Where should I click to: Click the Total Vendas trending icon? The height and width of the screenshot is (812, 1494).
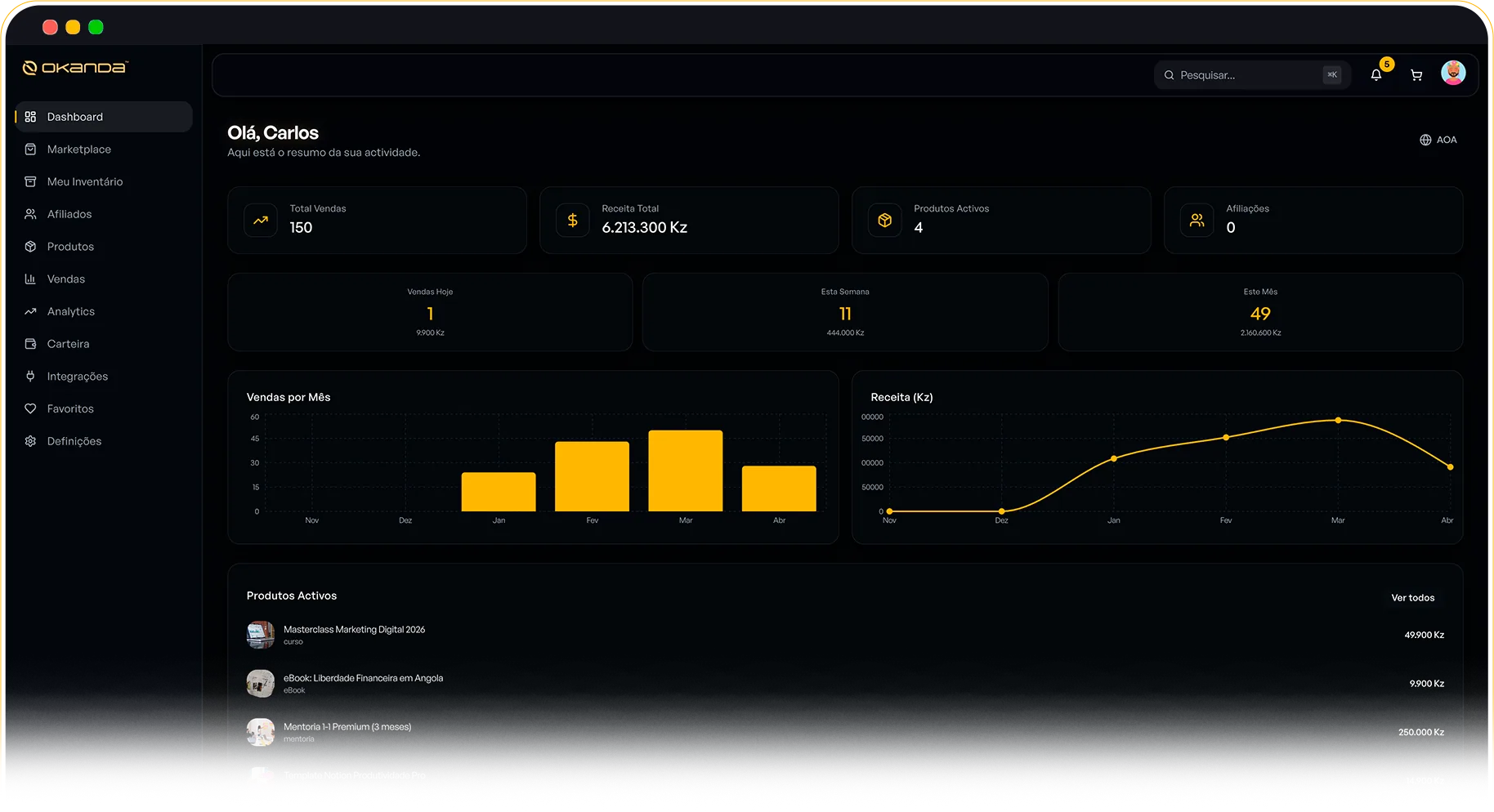click(261, 220)
